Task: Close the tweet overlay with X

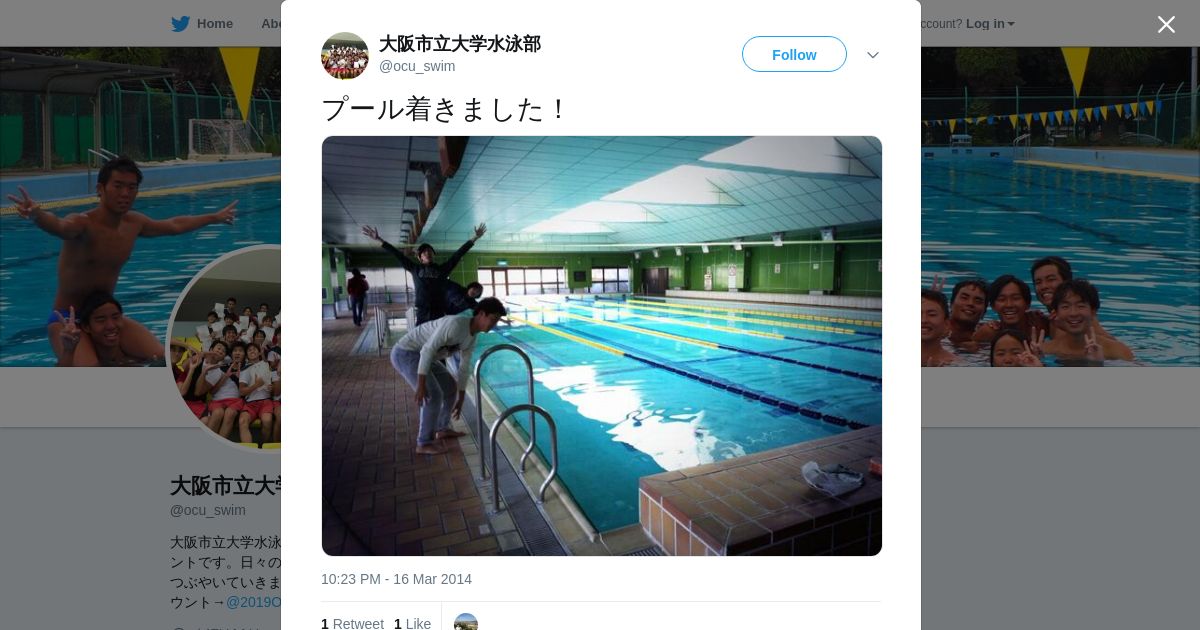Action: coord(1166,24)
